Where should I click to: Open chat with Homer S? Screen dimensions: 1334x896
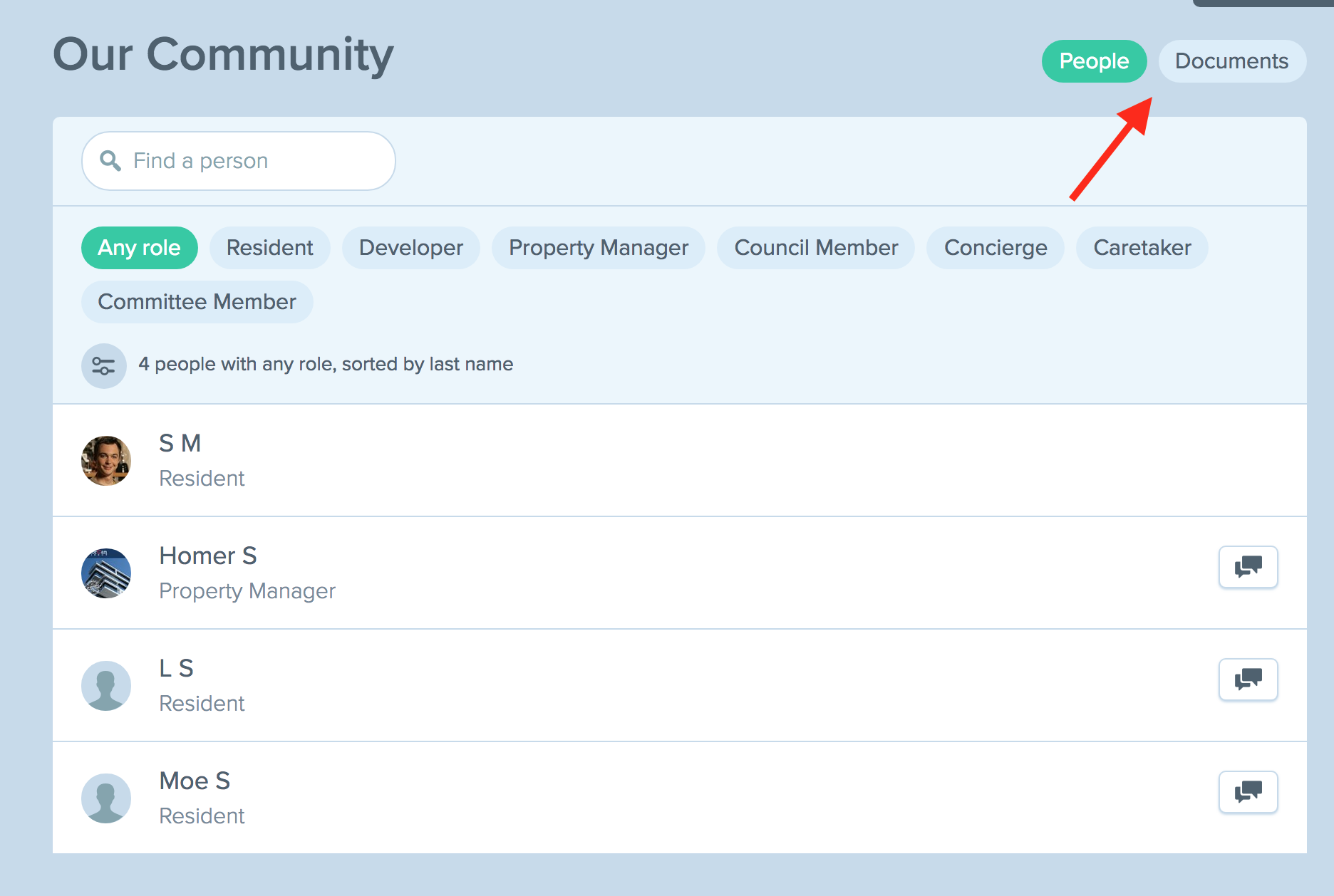[x=1248, y=567]
